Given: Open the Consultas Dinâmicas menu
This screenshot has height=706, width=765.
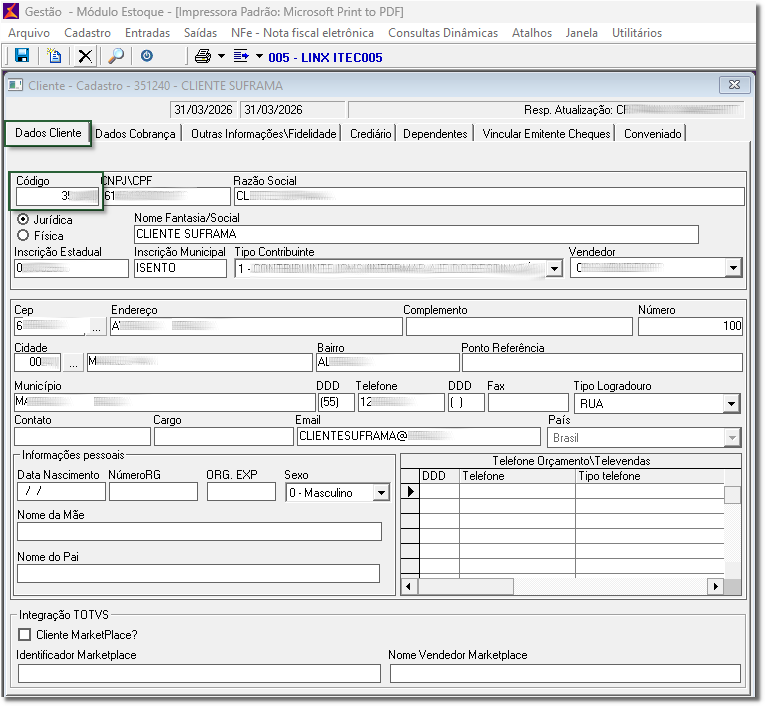Looking at the screenshot, I should point(442,33).
